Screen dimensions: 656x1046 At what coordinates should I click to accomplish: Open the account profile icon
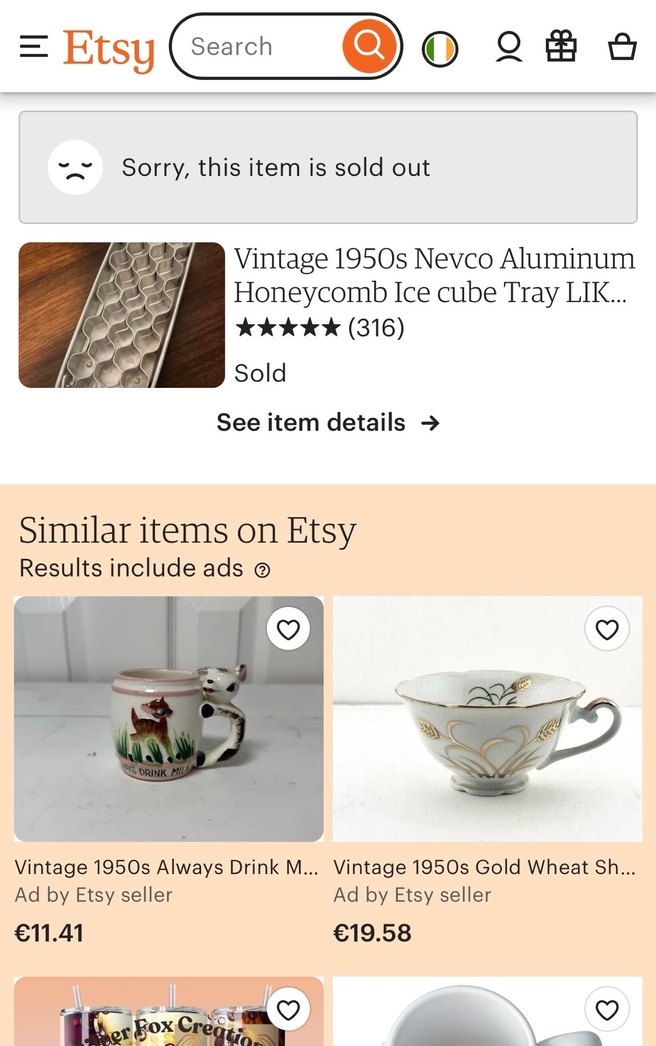509,47
